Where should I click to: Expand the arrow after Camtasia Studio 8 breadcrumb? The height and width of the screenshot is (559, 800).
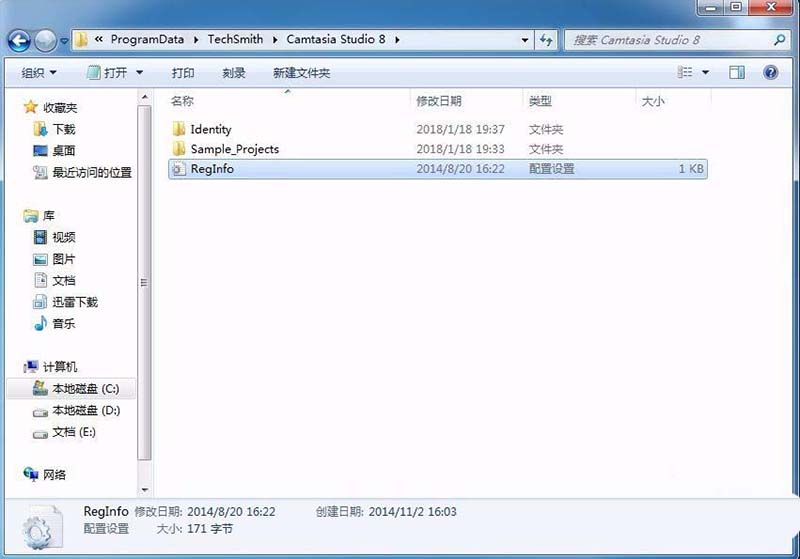pyautogui.click(x=397, y=40)
